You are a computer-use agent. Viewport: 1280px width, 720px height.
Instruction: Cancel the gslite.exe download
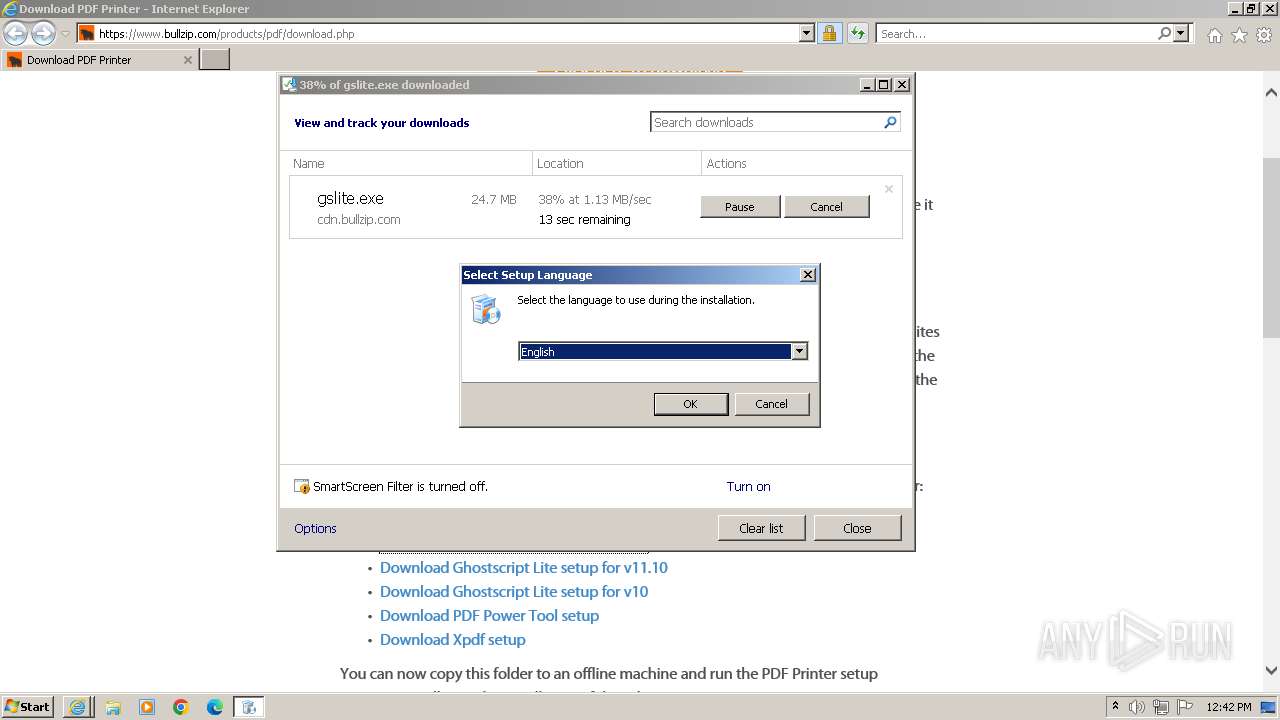pyautogui.click(x=826, y=207)
